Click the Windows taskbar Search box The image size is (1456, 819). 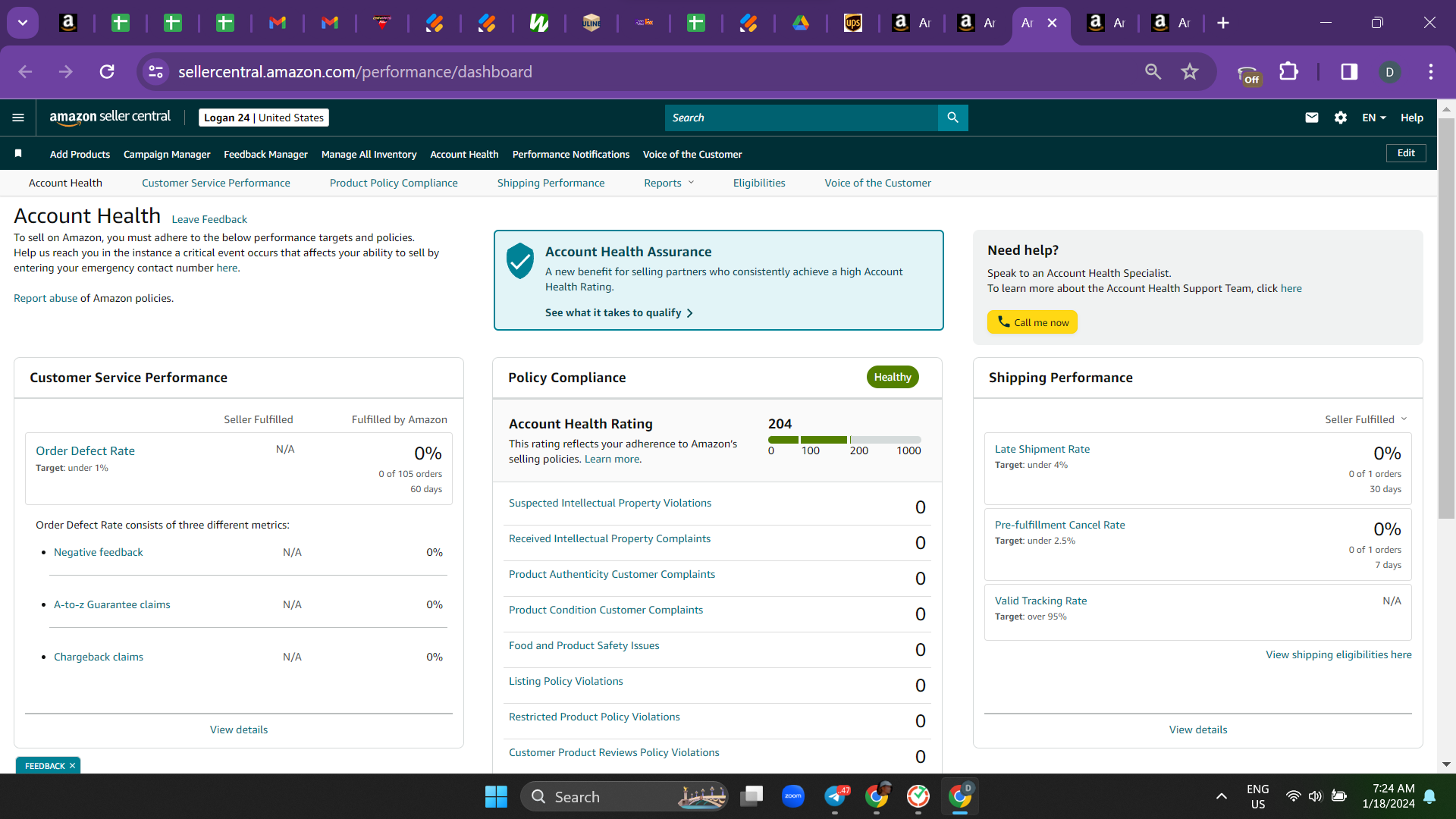click(623, 796)
